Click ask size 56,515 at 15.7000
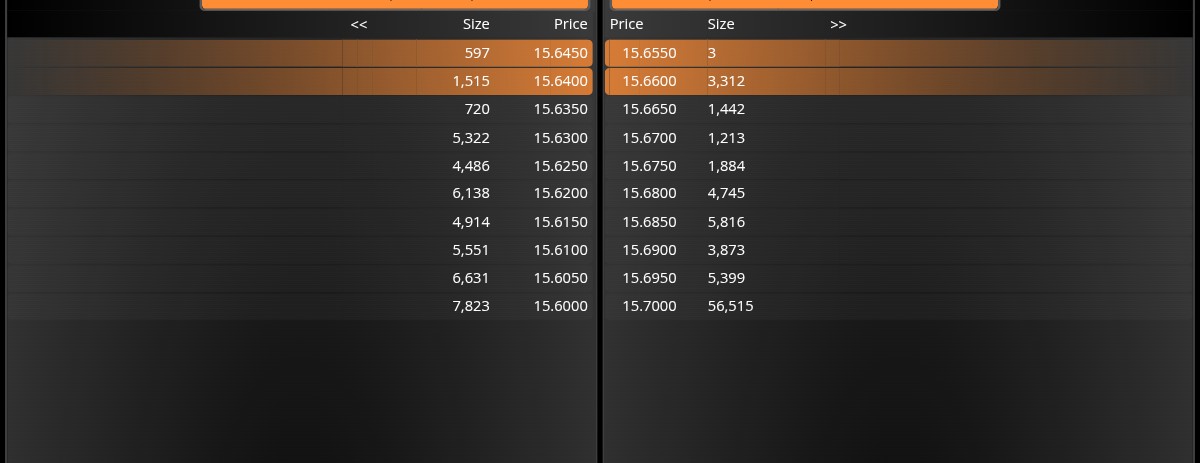This screenshot has height=463, width=1200. point(730,306)
